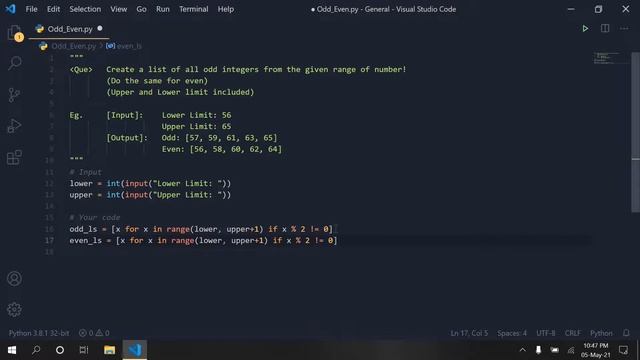Click the editor minimap

pyautogui.click(x=611, y=58)
